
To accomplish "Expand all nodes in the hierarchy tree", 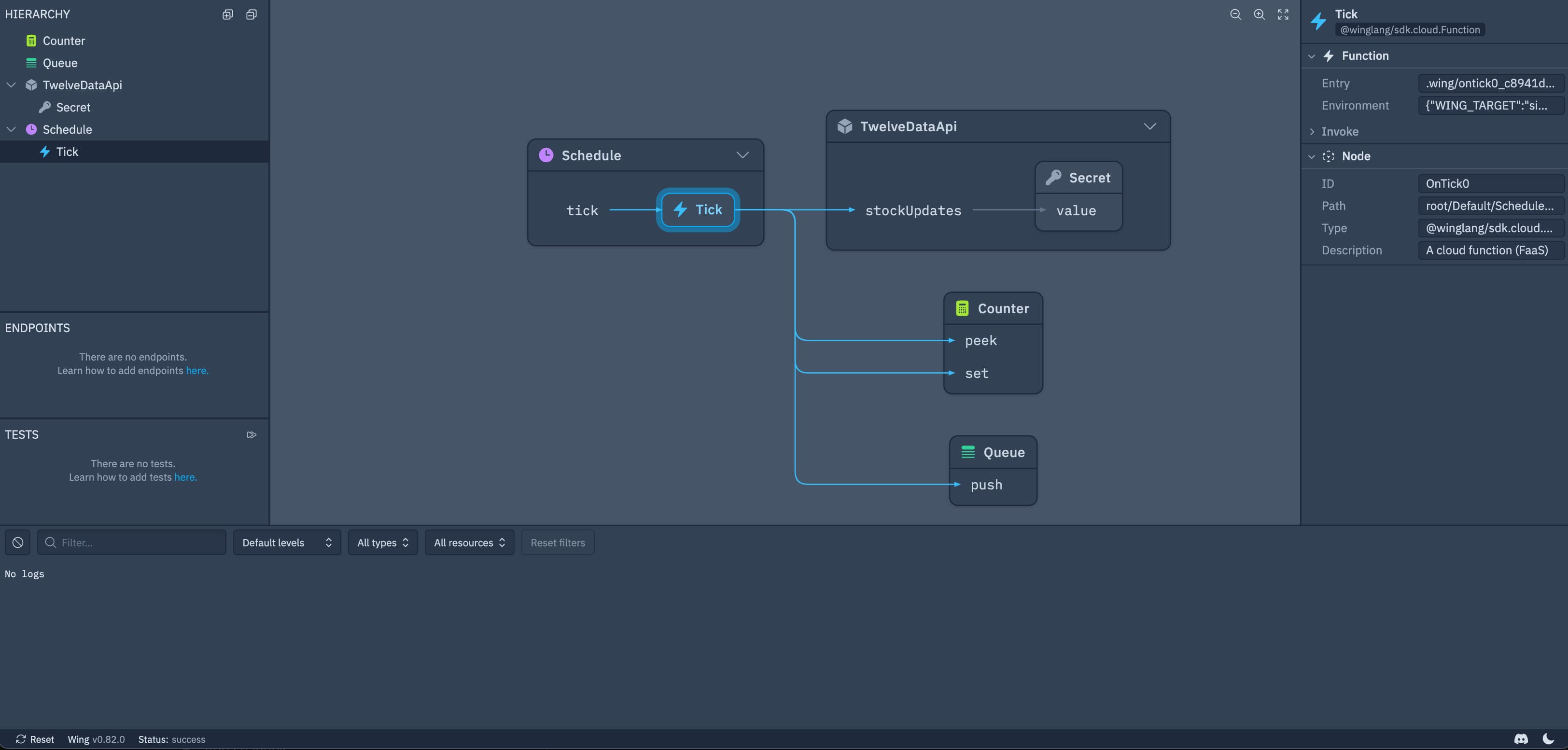I will tap(227, 14).
